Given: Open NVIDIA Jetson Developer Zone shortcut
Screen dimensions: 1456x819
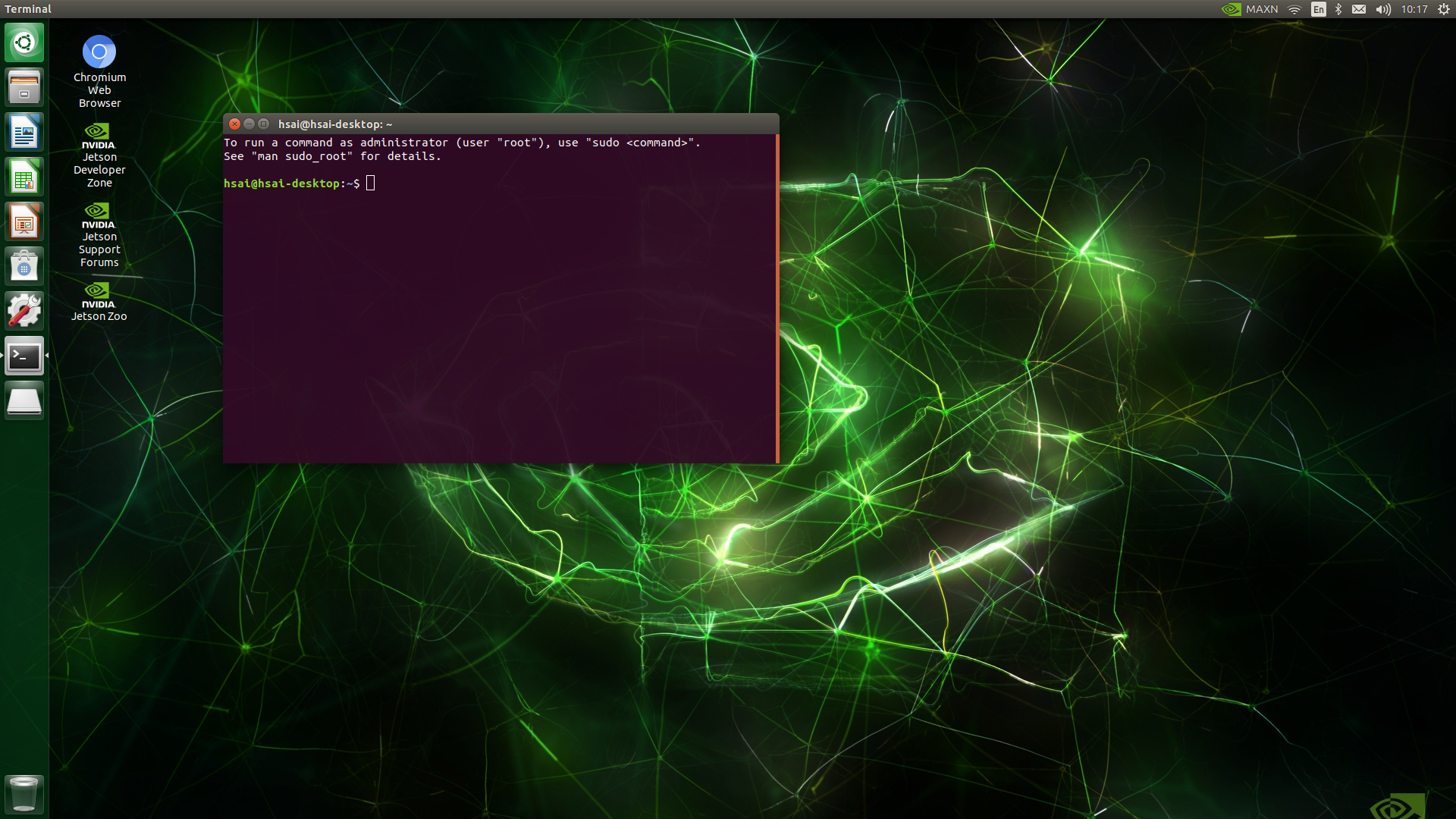Looking at the screenshot, I should (99, 135).
